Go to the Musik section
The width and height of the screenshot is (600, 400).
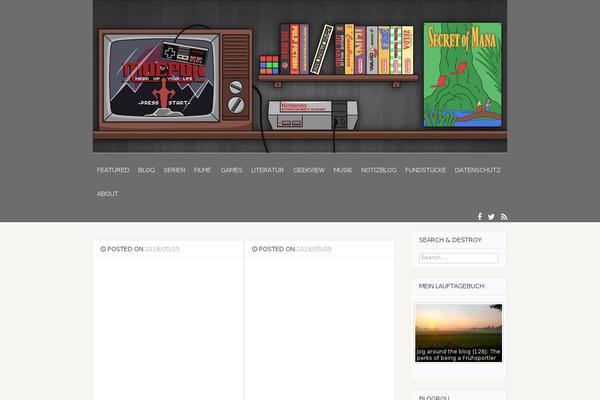[342, 170]
